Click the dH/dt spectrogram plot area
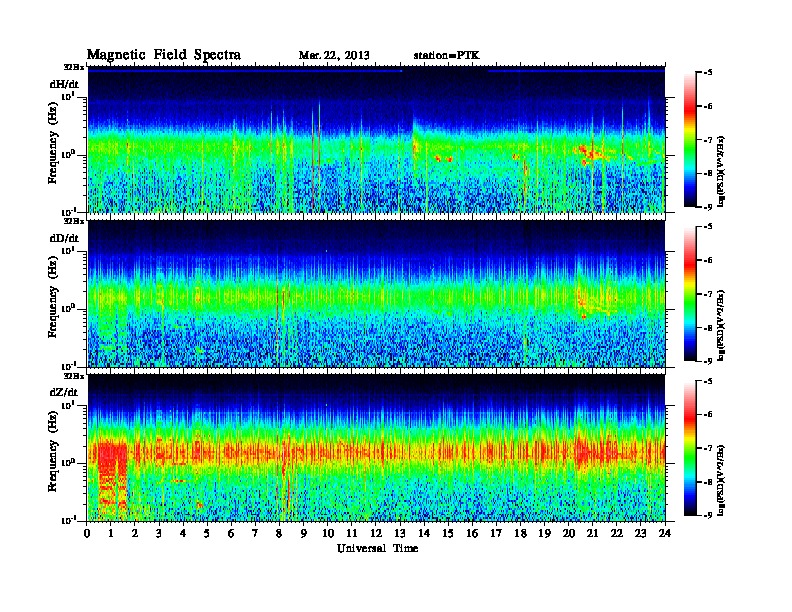The width and height of the screenshot is (792, 612). coord(376,139)
